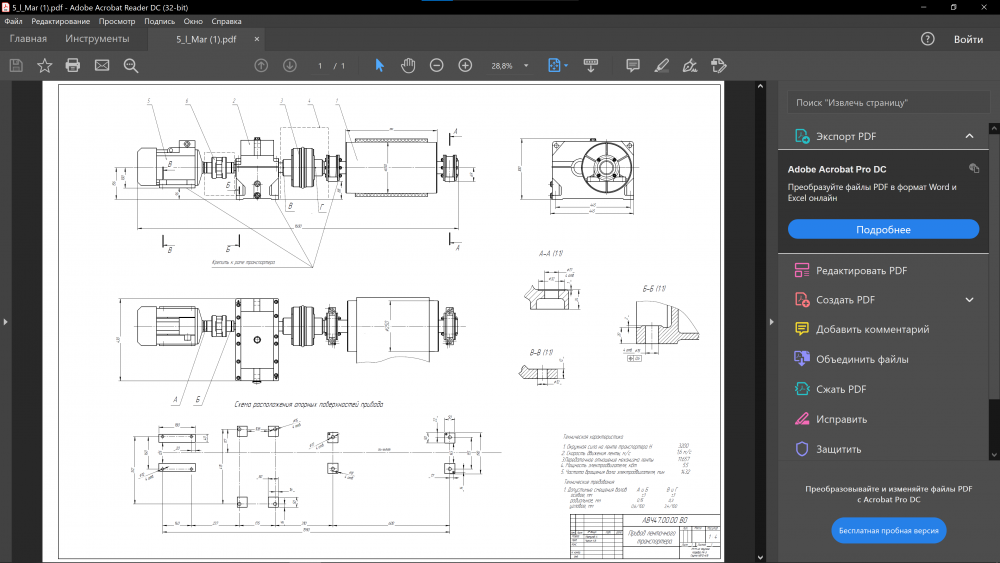
Task: Send file by email envelope icon
Action: pos(102,65)
